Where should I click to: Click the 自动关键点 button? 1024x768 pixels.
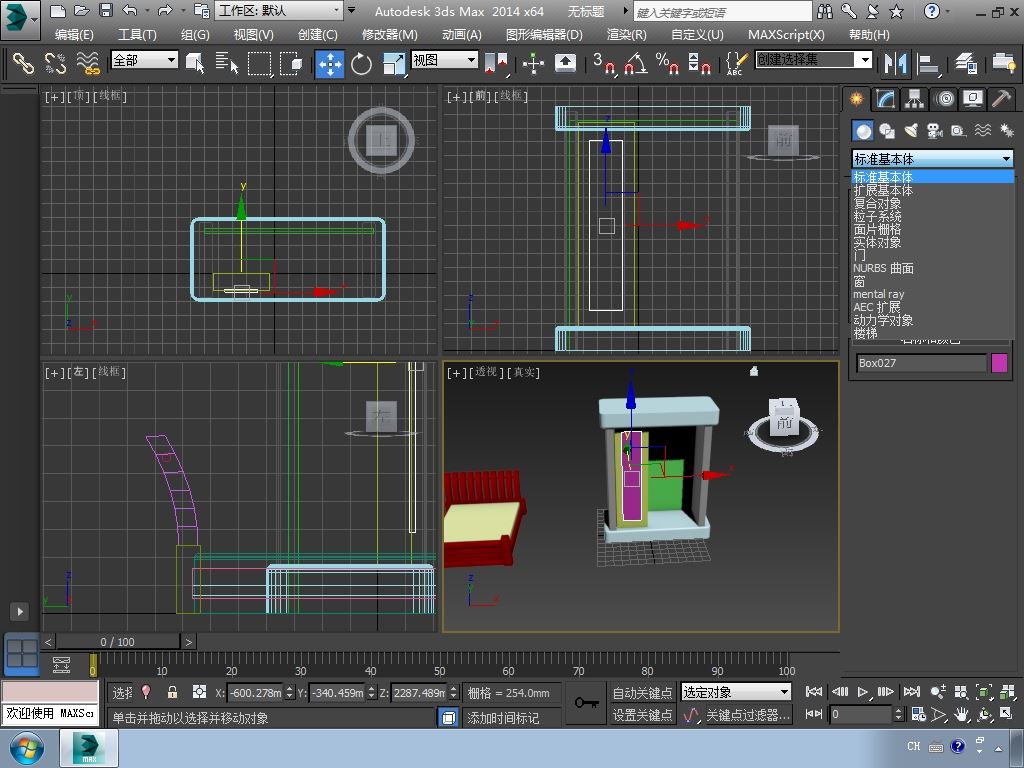642,692
